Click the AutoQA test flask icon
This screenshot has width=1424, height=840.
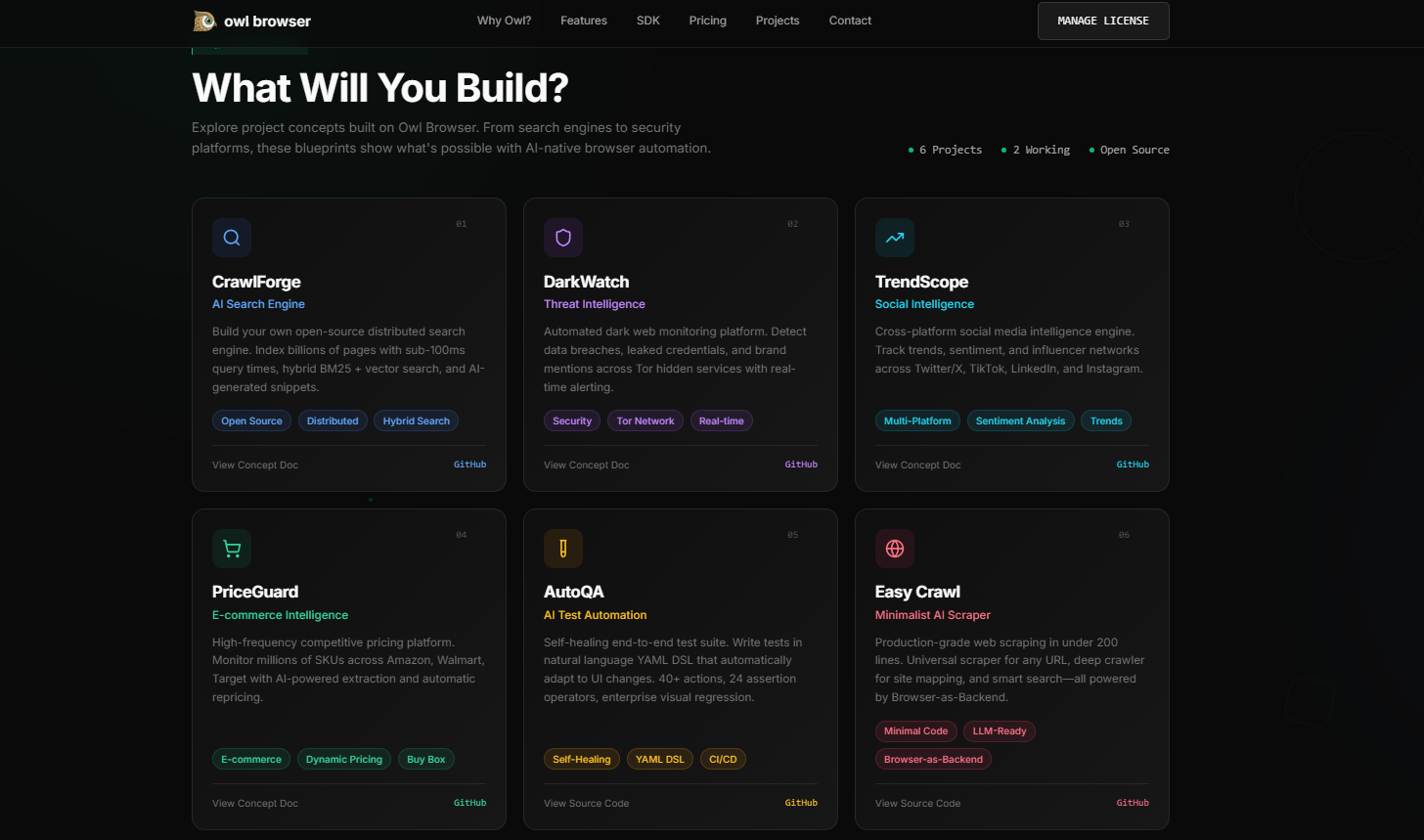pyautogui.click(x=563, y=549)
